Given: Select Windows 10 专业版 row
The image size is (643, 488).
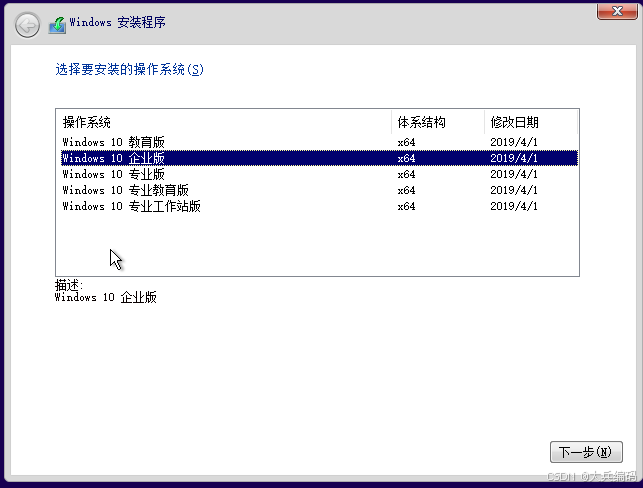Looking at the screenshot, I should click(319, 174).
